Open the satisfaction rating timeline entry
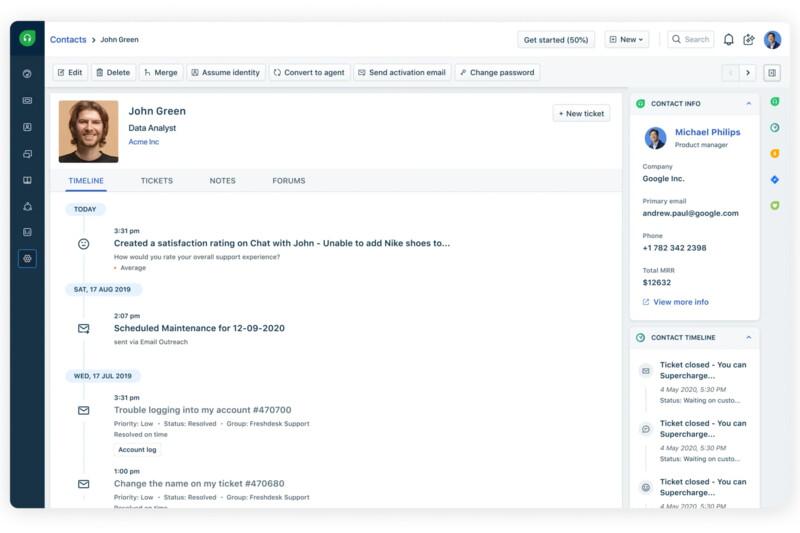The width and height of the screenshot is (800, 533). (x=282, y=243)
